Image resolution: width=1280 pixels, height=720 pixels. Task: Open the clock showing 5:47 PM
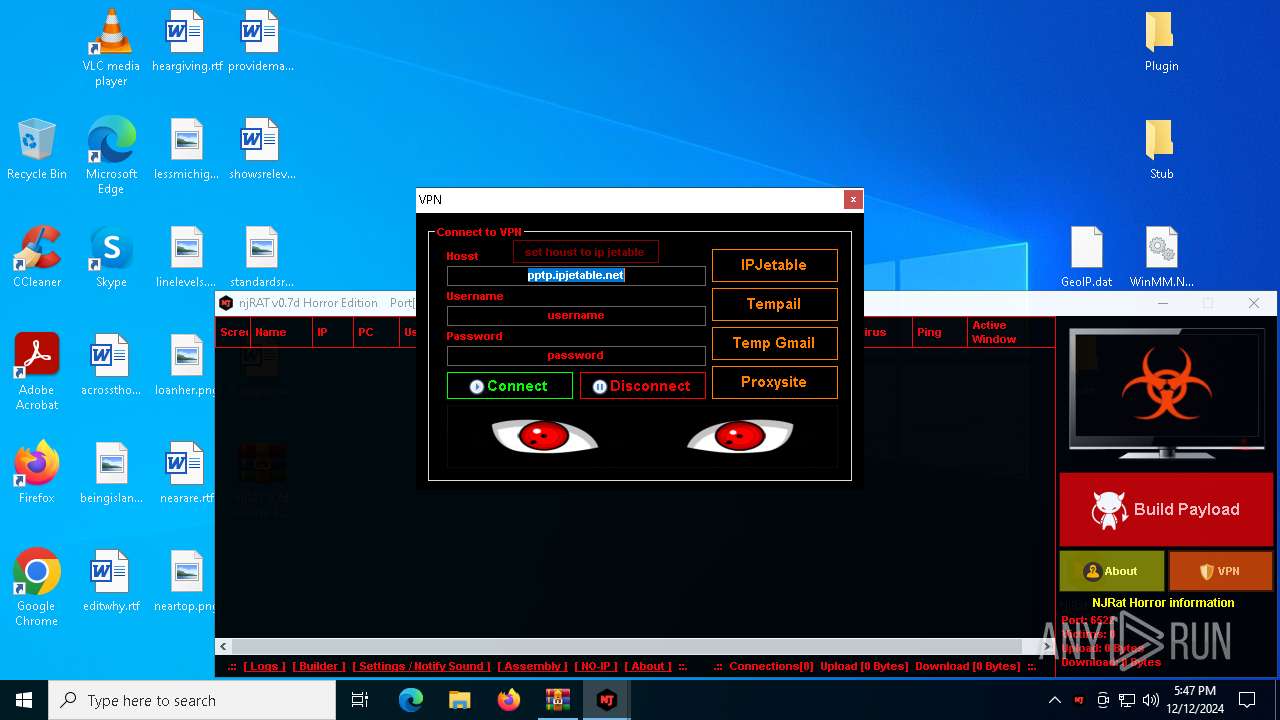[x=1195, y=700]
